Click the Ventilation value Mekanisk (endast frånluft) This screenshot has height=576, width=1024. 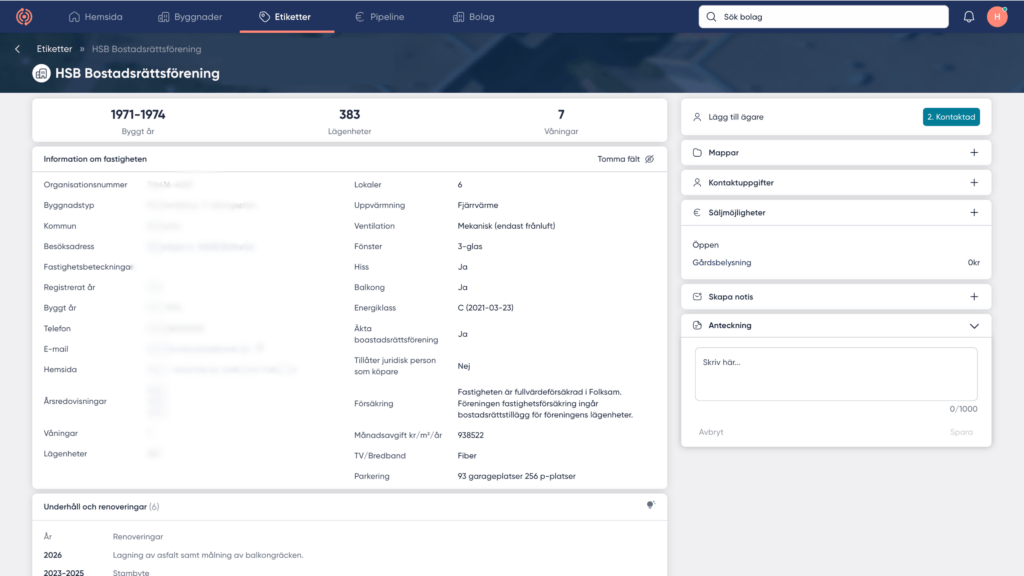(x=506, y=226)
